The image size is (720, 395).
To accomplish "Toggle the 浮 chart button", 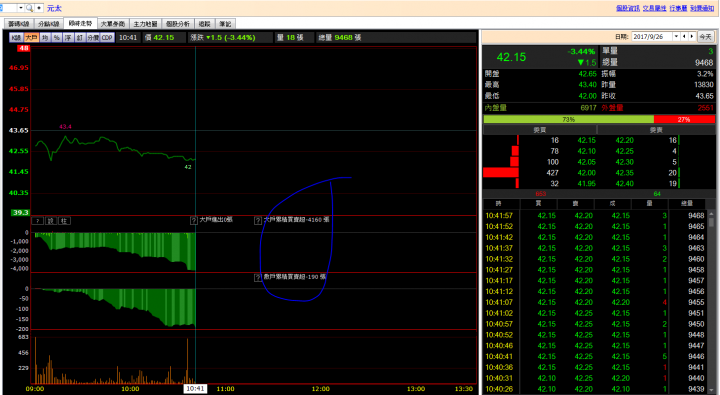I will click(68, 38).
